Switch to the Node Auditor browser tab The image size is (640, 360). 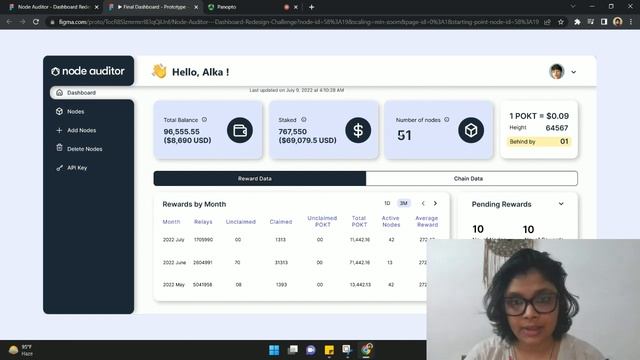[x=53, y=7]
